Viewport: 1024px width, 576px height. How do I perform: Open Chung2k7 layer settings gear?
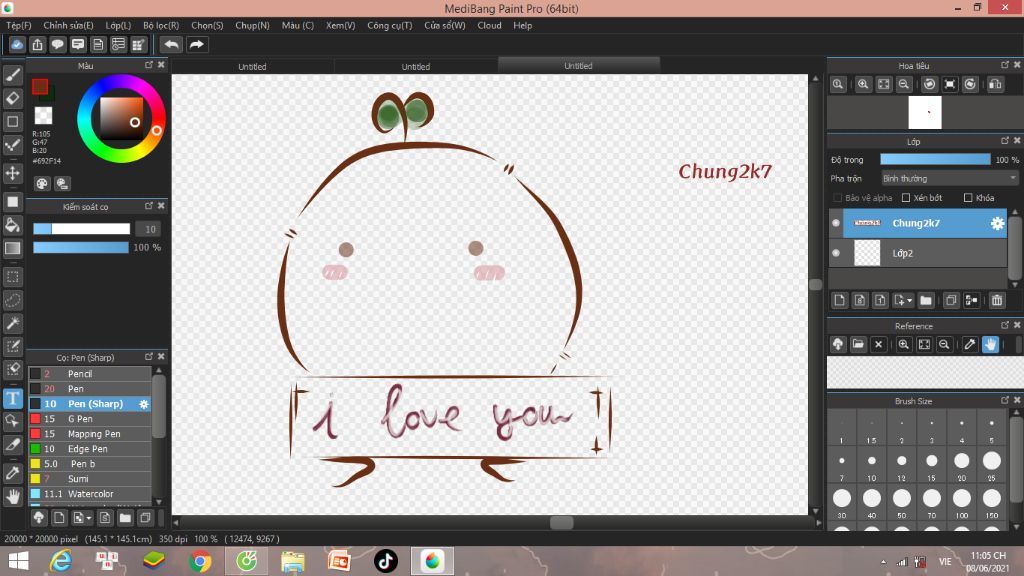[x=997, y=223]
